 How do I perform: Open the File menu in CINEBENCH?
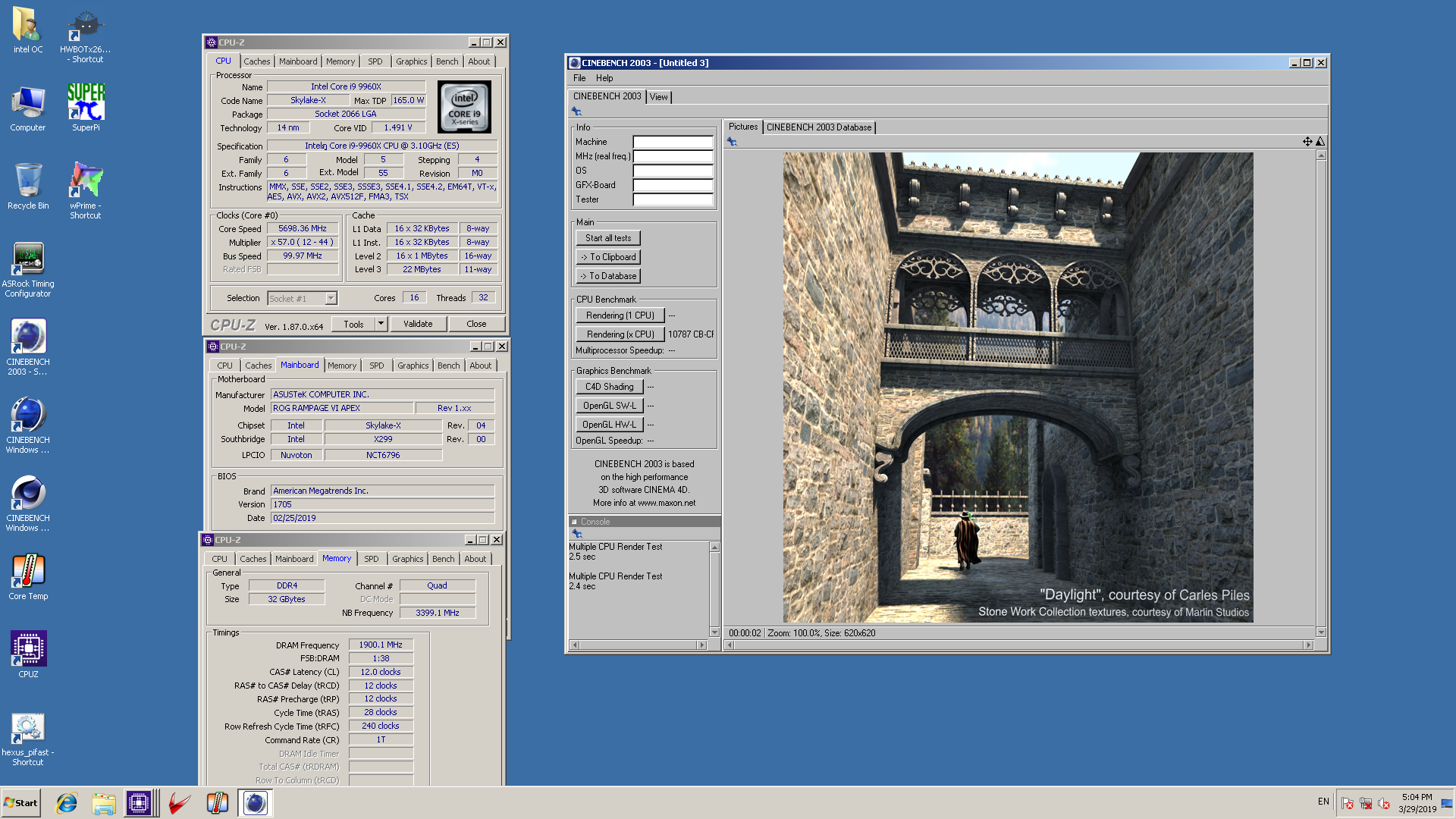tap(579, 78)
